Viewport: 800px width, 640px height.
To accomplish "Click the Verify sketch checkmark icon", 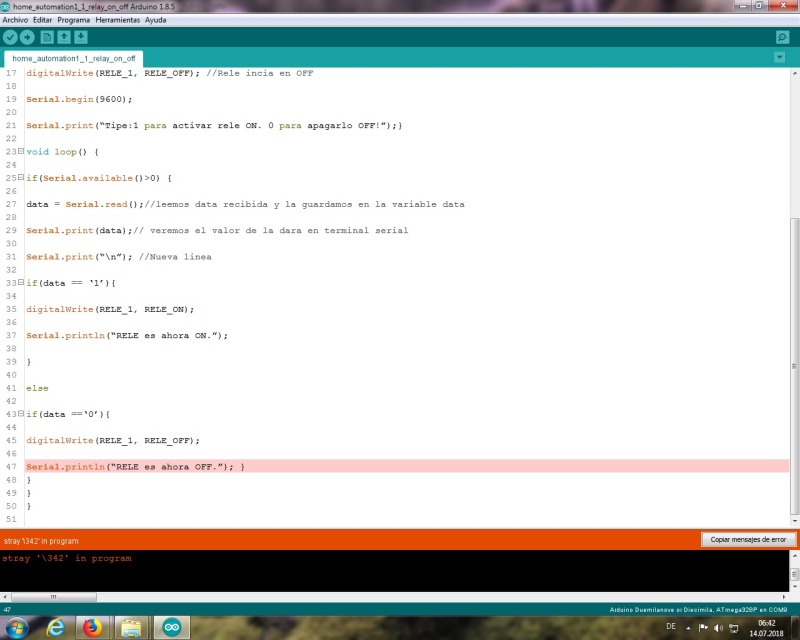I will (x=10, y=37).
